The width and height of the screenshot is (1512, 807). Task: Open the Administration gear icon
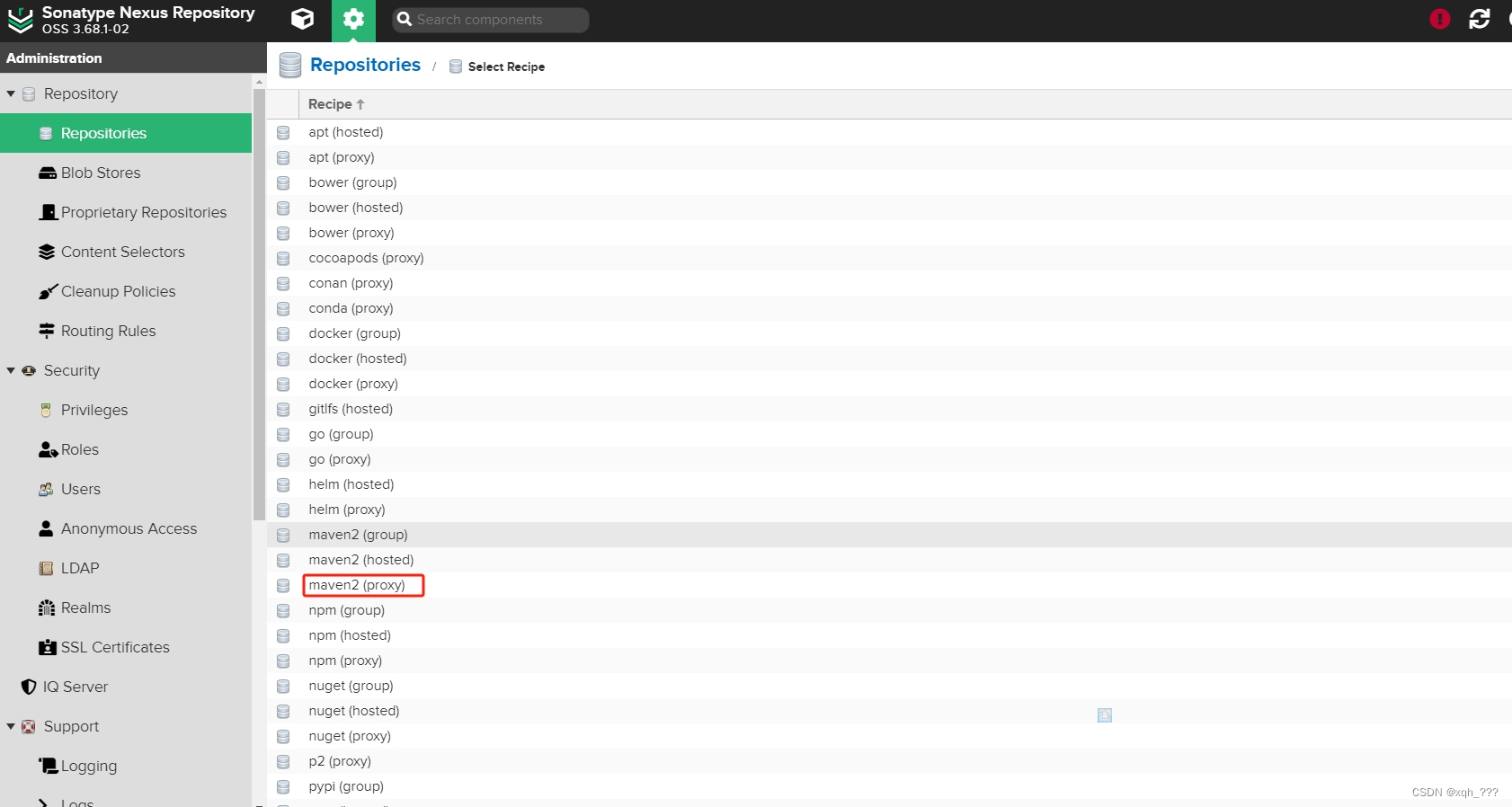[353, 19]
